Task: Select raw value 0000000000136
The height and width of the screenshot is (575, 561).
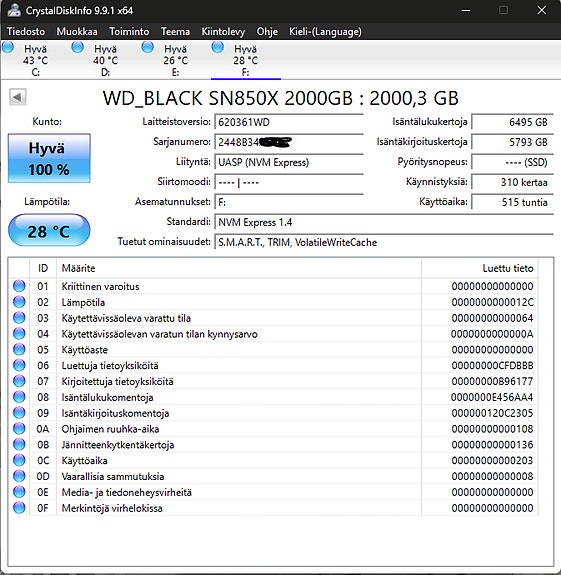Action: (492, 444)
